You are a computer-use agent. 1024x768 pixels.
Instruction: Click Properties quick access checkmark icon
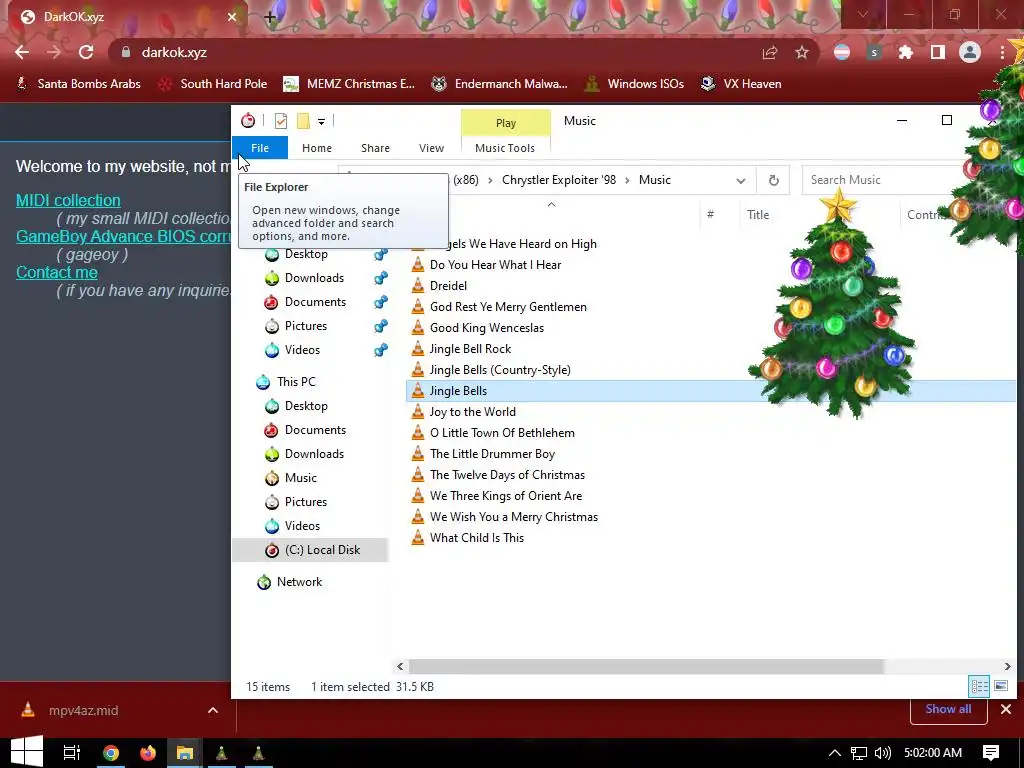[281, 121]
